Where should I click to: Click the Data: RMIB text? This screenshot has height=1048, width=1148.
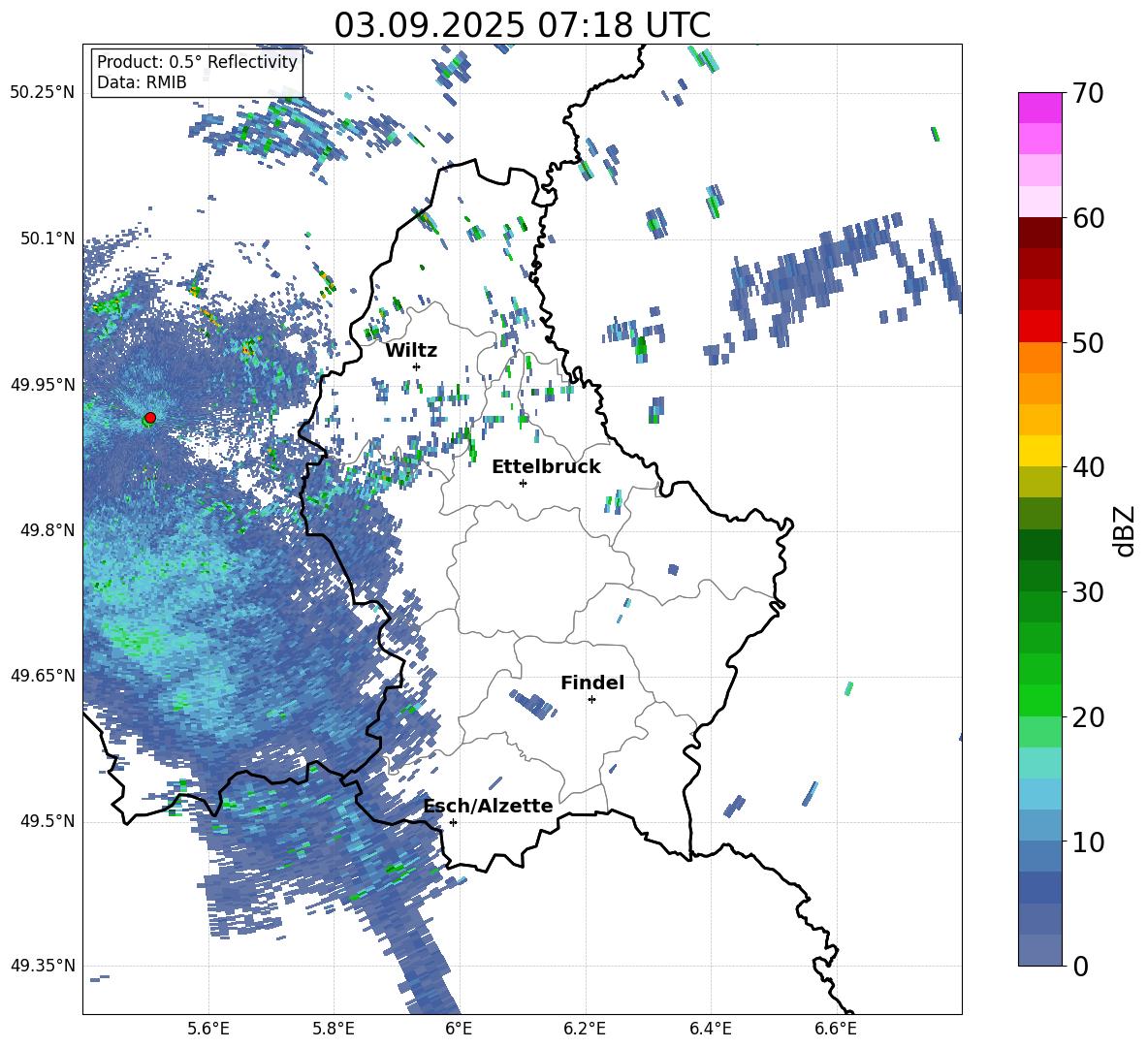142,82
